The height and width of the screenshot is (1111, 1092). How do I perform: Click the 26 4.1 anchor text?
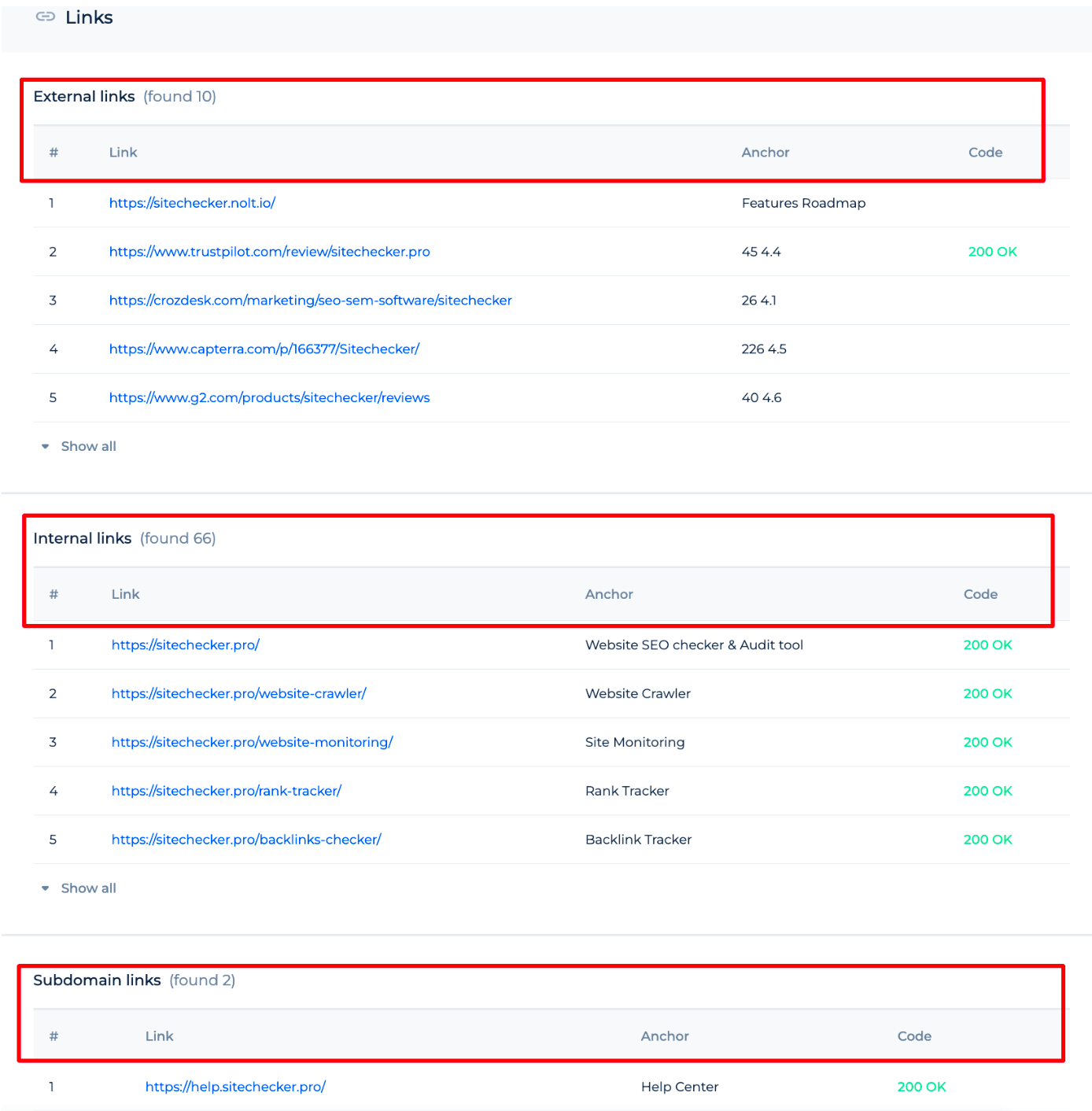coord(758,301)
